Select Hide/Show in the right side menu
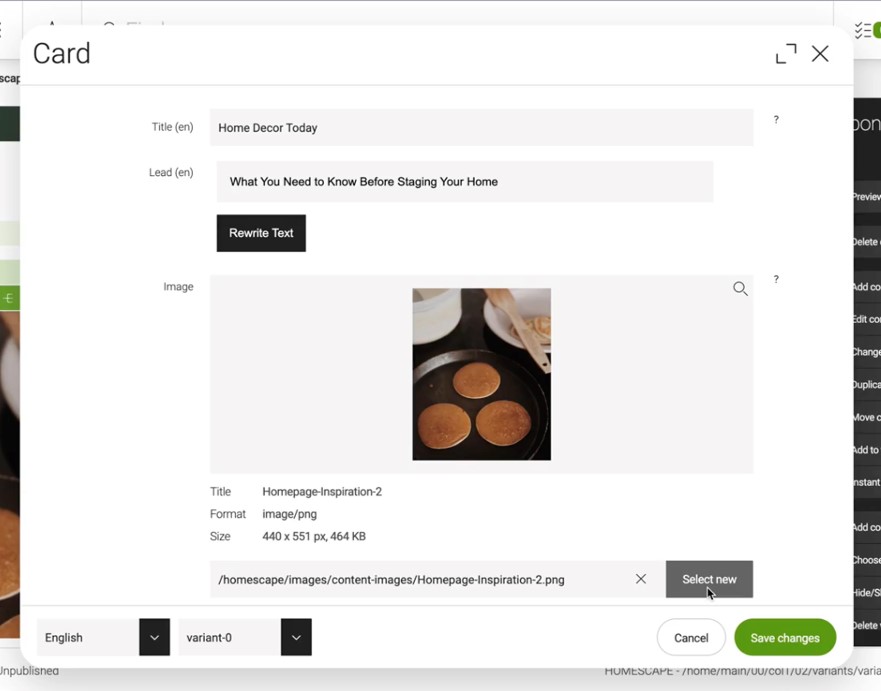Viewport: 881px width, 691px height. (x=866, y=593)
